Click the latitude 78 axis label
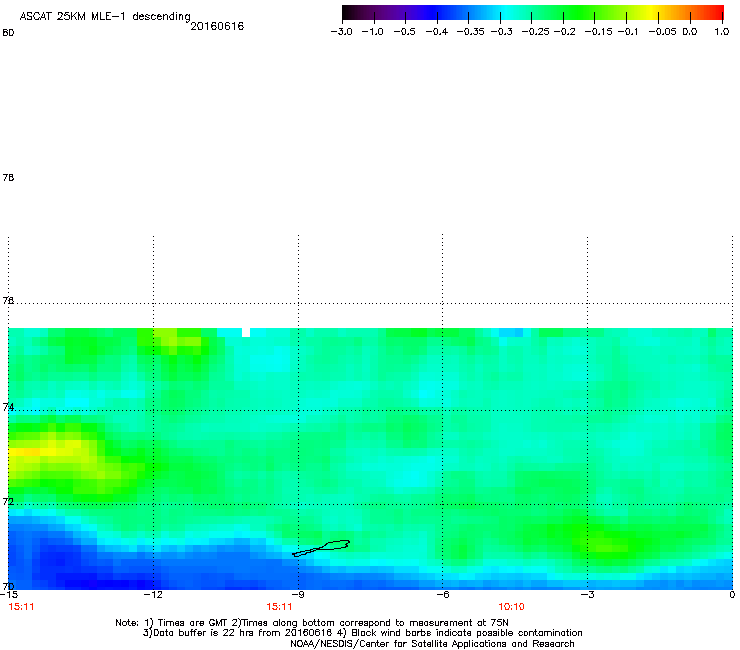Image resolution: width=740 pixels, height=650 pixels. 8,178
